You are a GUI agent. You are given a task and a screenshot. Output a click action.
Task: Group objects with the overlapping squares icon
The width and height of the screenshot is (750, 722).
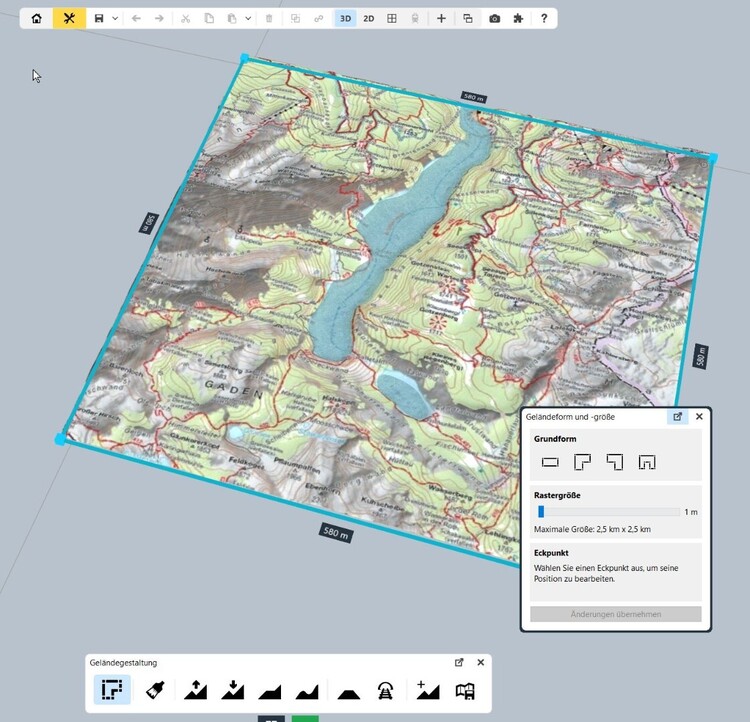tap(295, 19)
